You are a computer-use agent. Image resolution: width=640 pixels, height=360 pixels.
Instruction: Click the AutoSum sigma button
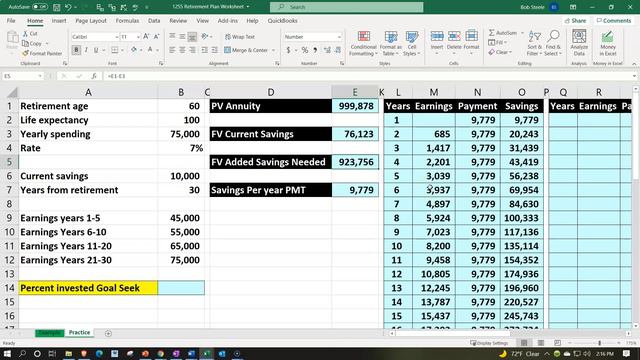(503, 33)
